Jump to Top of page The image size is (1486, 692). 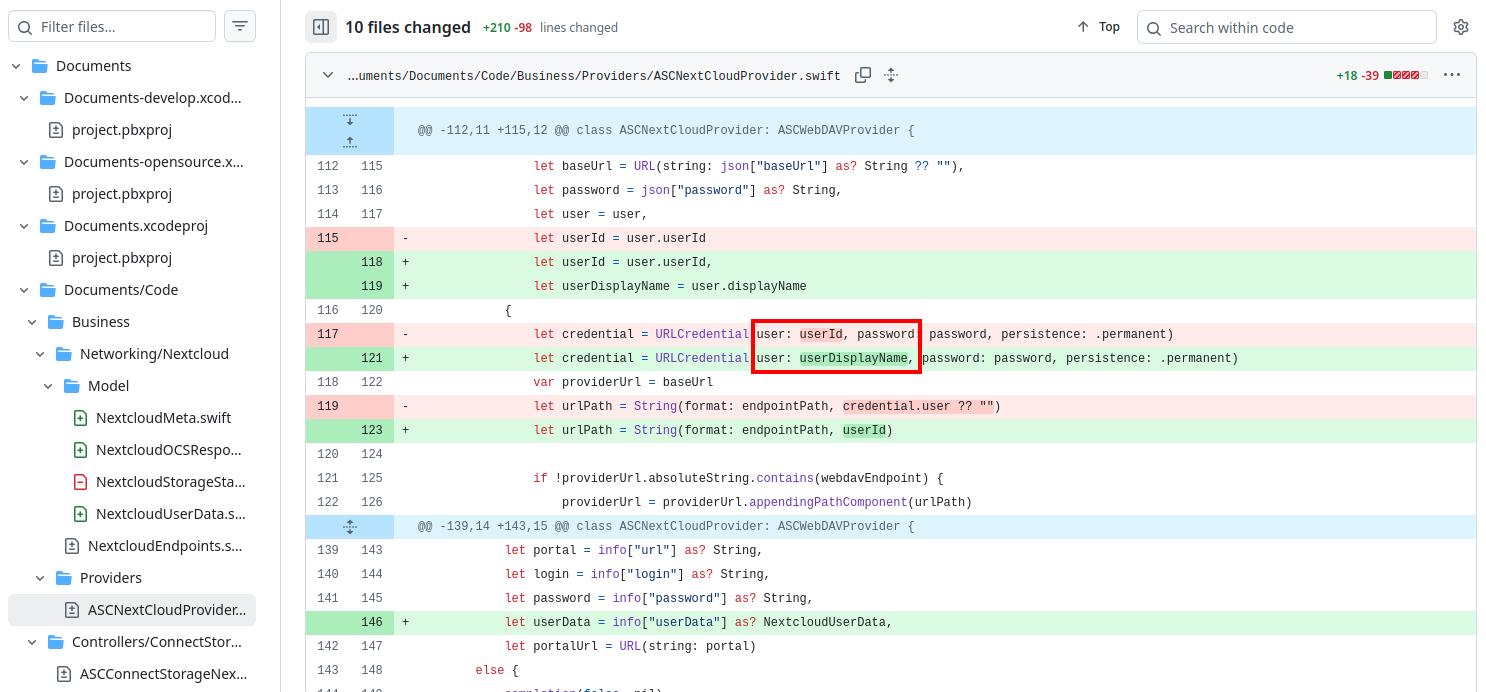click(x=1098, y=27)
